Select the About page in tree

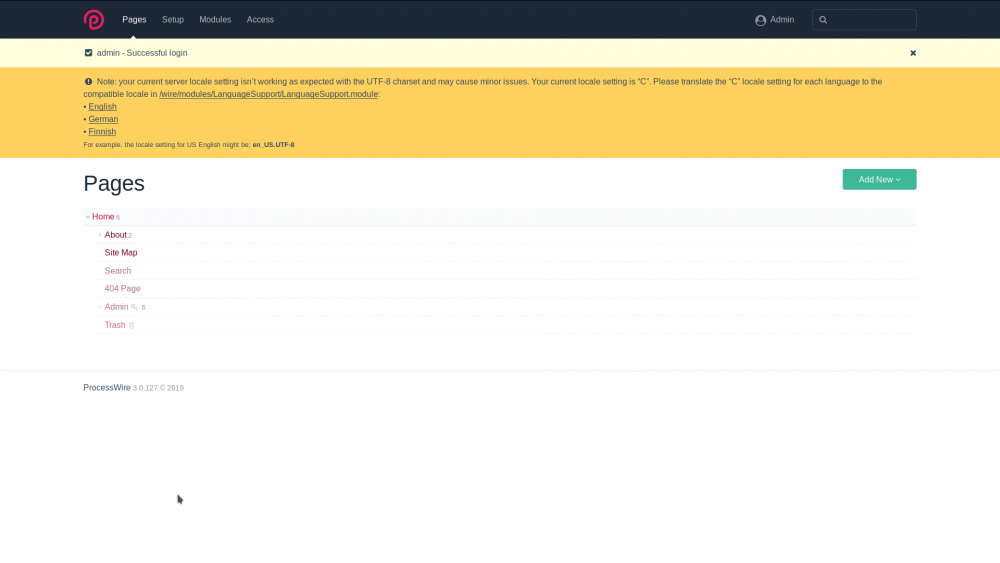115,235
